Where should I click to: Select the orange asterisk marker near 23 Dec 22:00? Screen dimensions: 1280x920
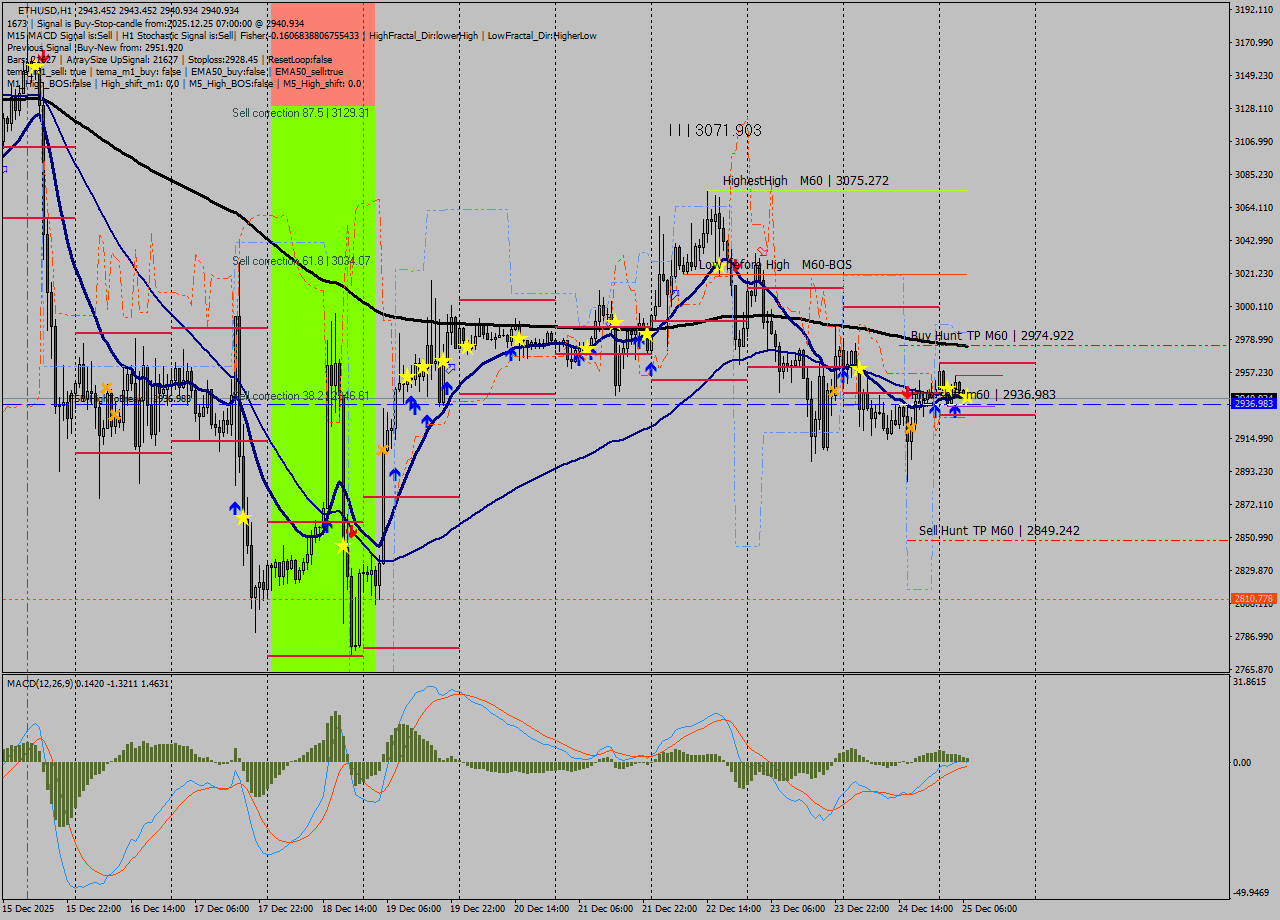pyautogui.click(x=833, y=390)
